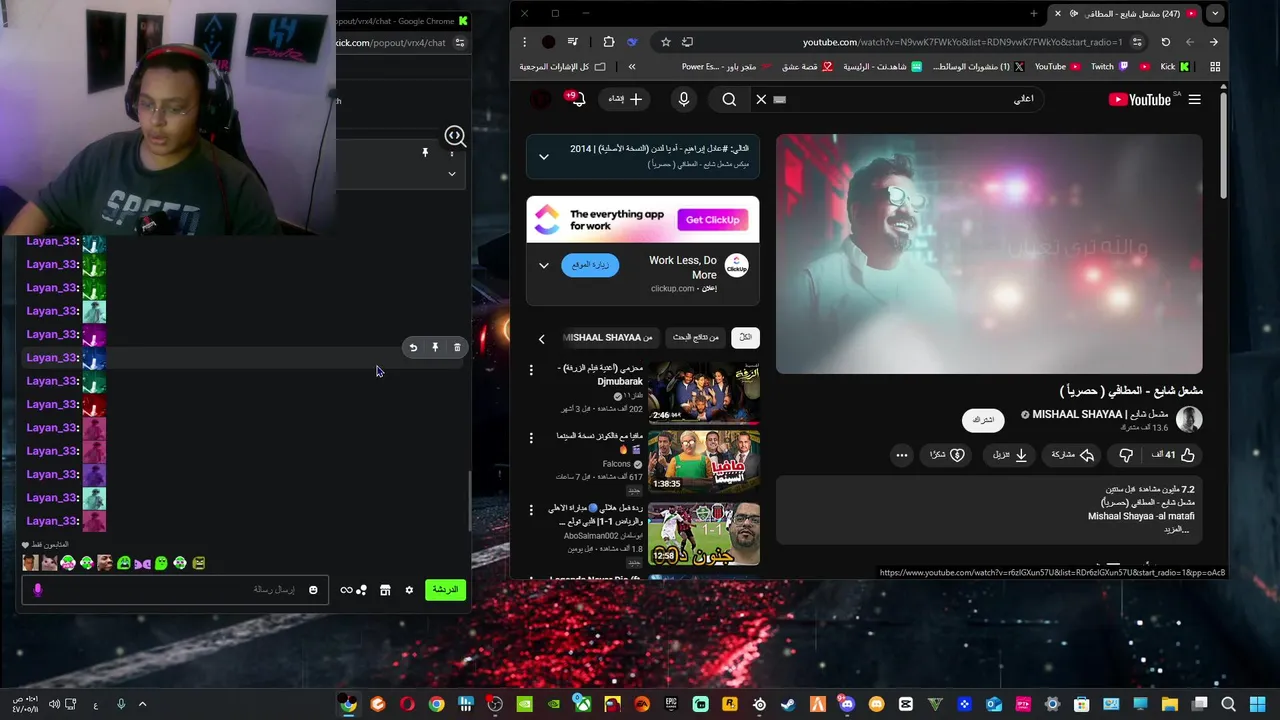Open the Twitch bookmark
Viewport: 1280px width, 720px height.
pos(1109,67)
